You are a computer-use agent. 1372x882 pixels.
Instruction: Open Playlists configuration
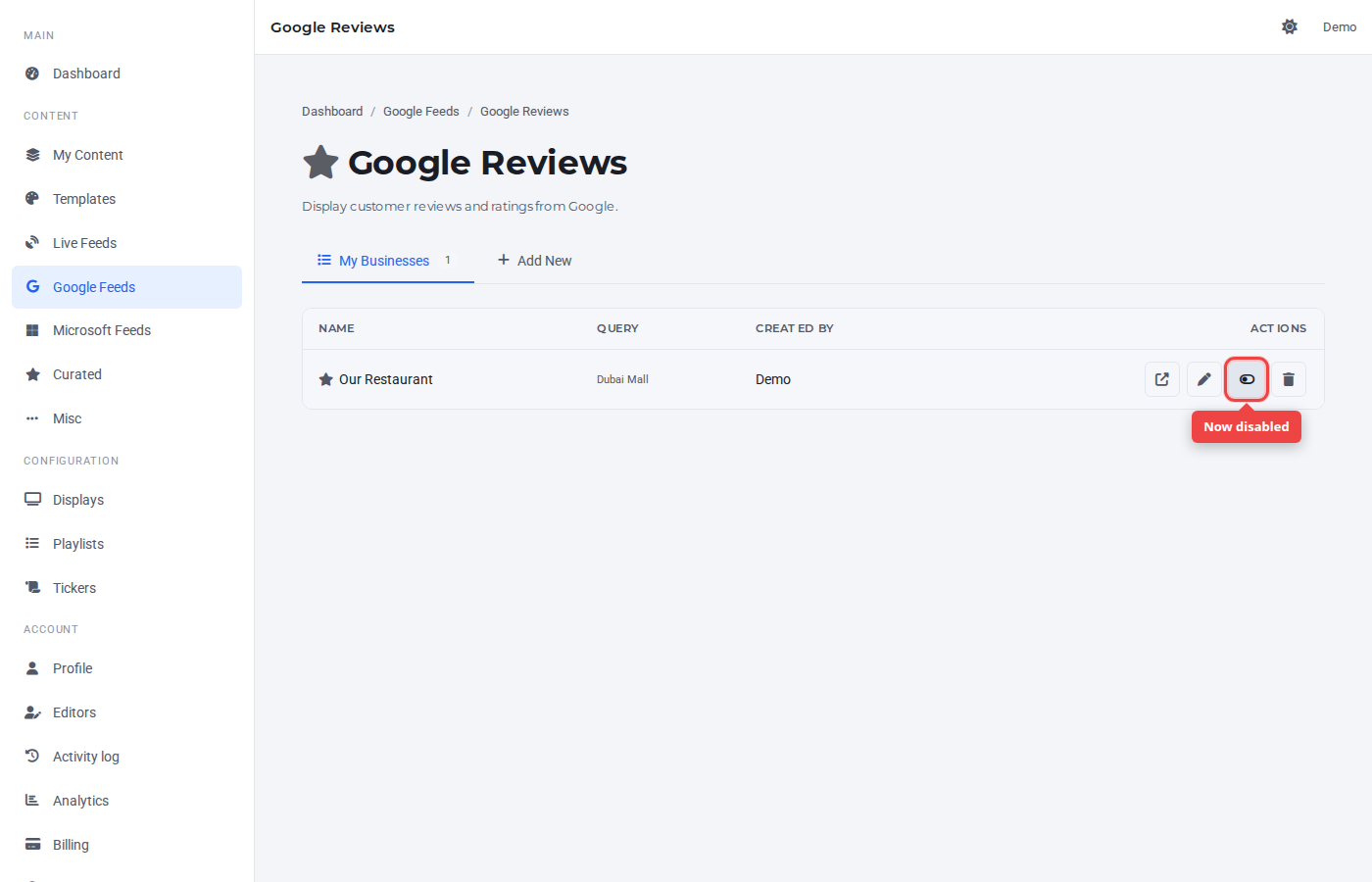[x=126, y=544]
